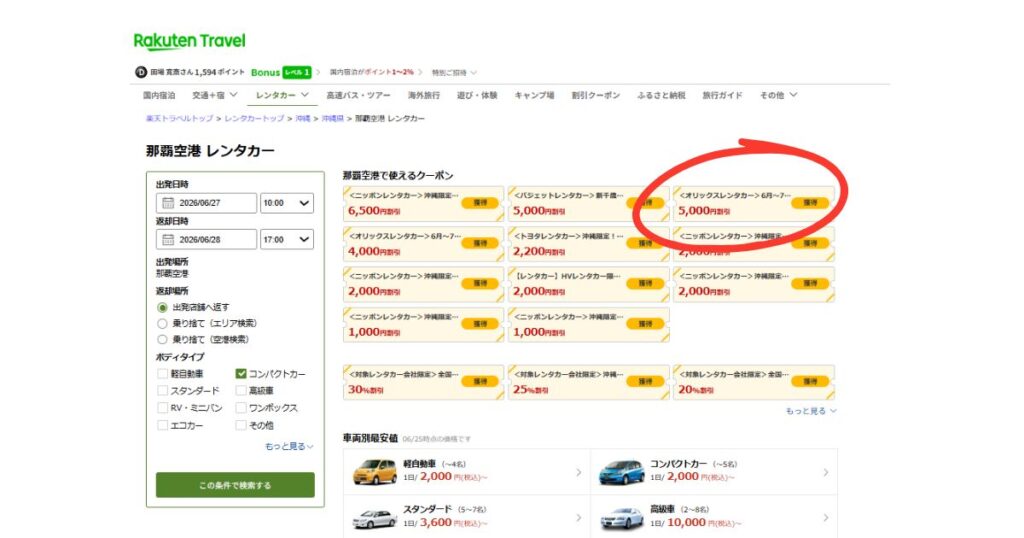Screen dimensions: 1024x538
Task: Expand もっと見る under coupons
Action: (811, 411)
